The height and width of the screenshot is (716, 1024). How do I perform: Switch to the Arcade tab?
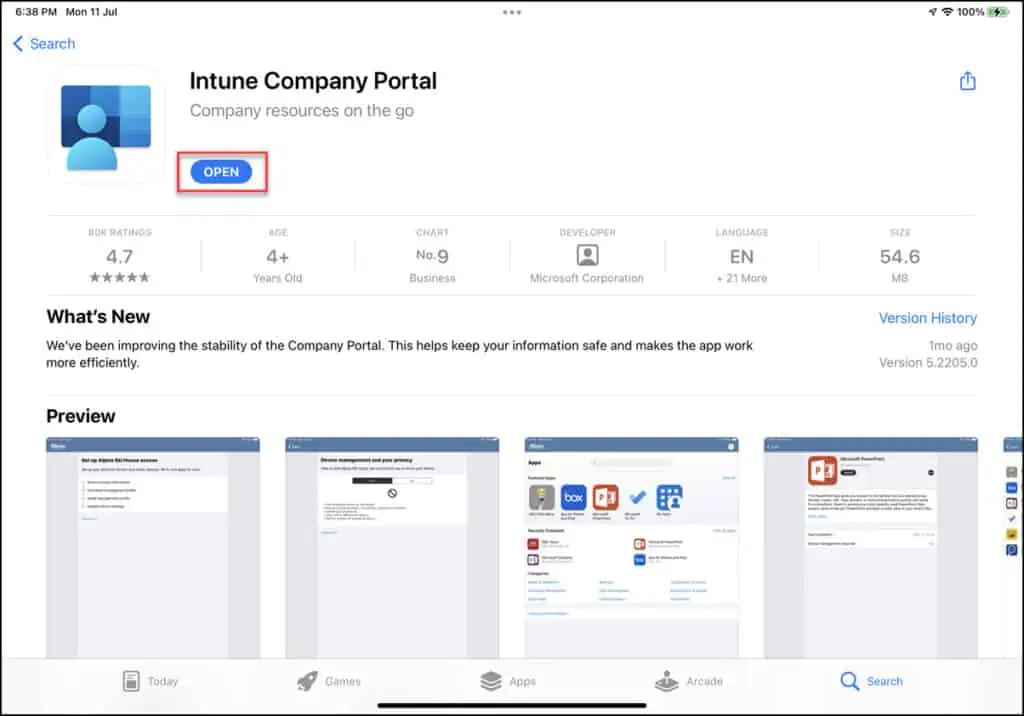688,681
